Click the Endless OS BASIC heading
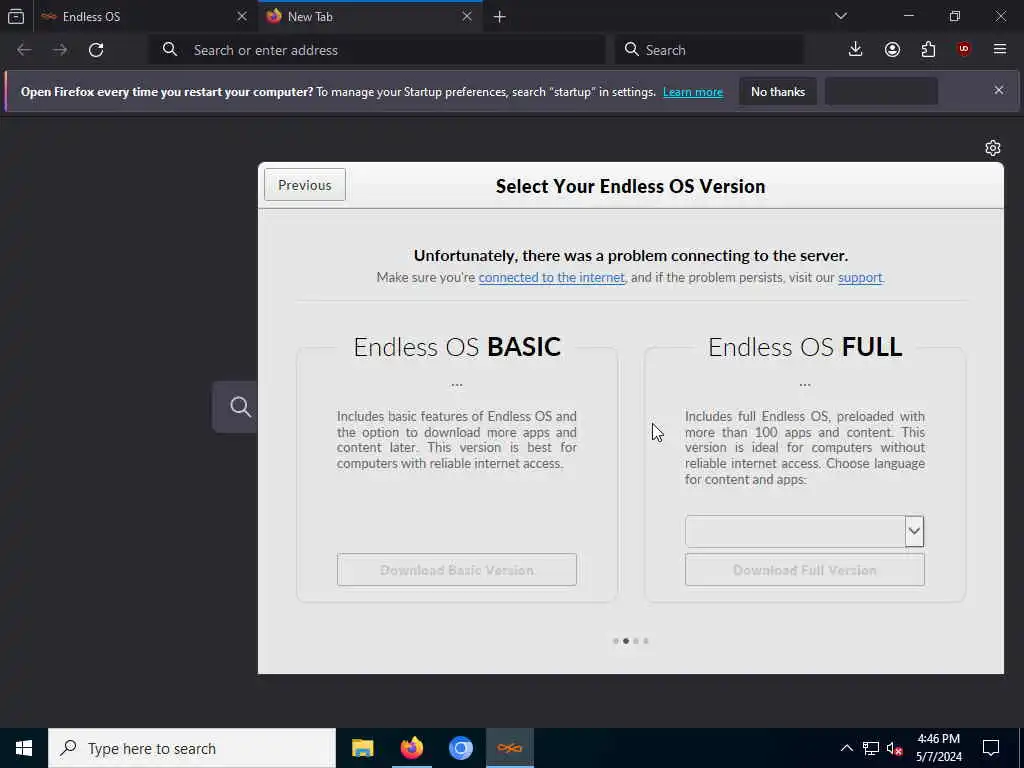The height and width of the screenshot is (768, 1024). tap(457, 347)
